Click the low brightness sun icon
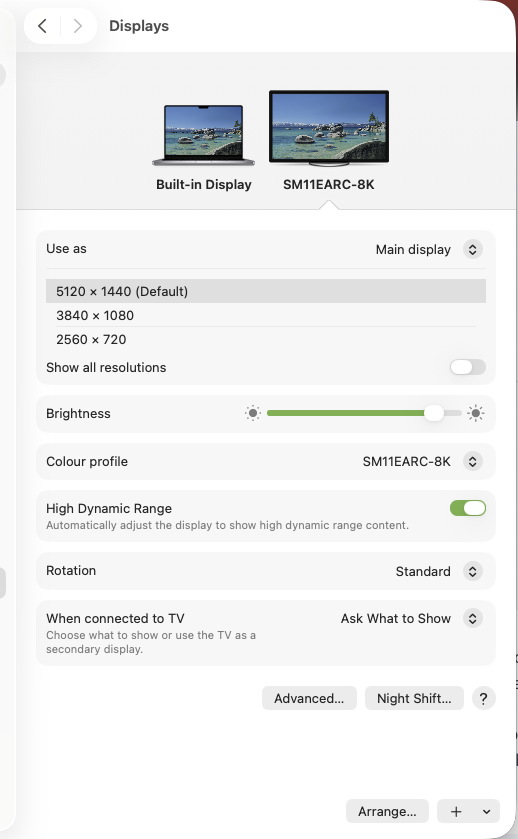518x839 pixels. pyautogui.click(x=253, y=413)
